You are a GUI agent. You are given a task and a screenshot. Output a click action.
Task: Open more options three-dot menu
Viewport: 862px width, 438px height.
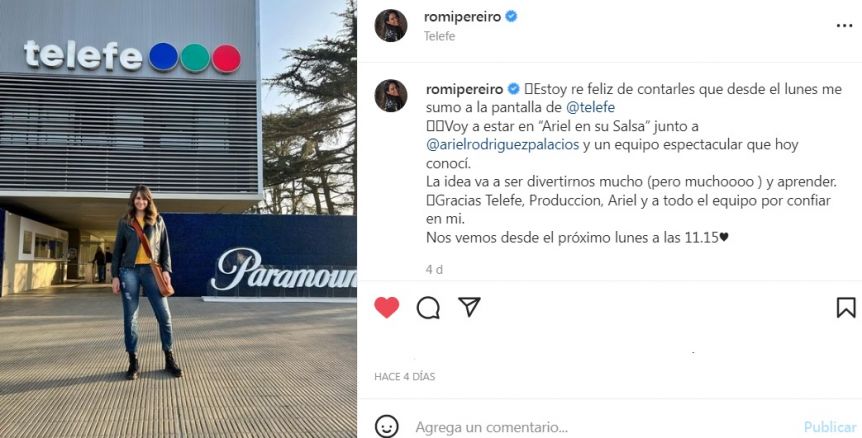pyautogui.click(x=844, y=26)
